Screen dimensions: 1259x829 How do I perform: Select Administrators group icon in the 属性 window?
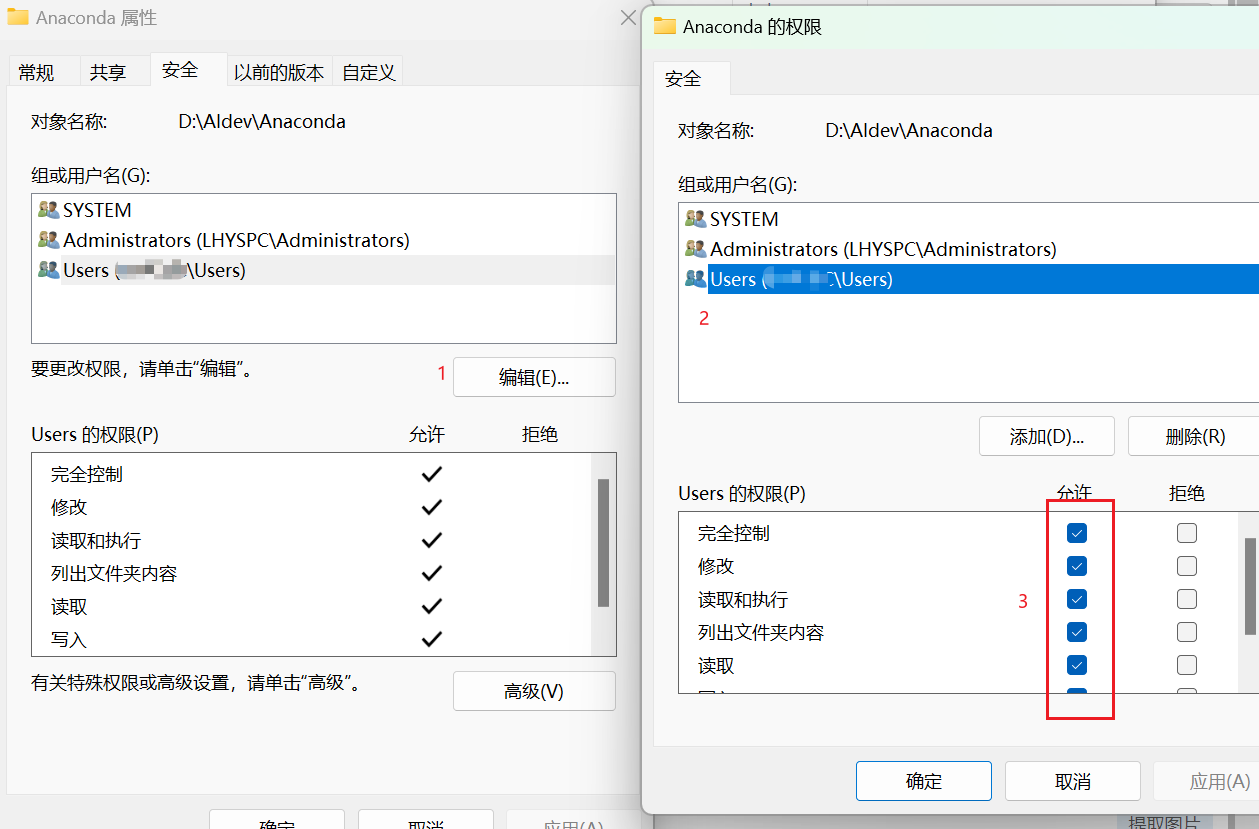[x=49, y=240]
